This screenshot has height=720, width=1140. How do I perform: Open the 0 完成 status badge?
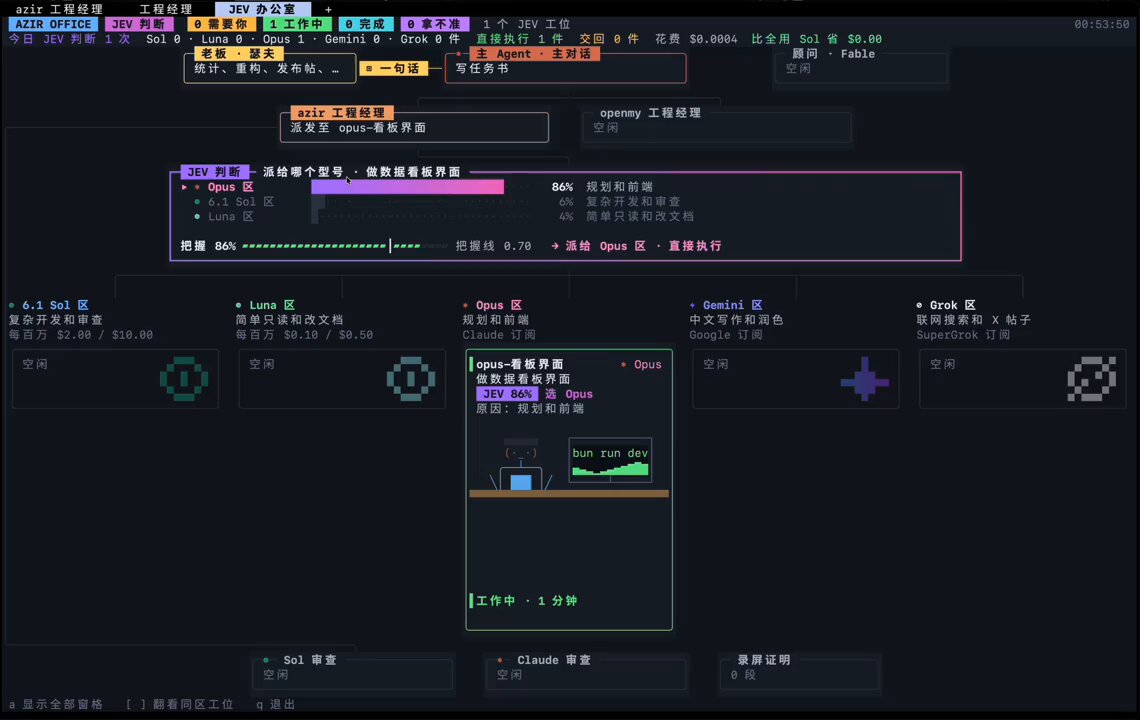(x=366, y=24)
